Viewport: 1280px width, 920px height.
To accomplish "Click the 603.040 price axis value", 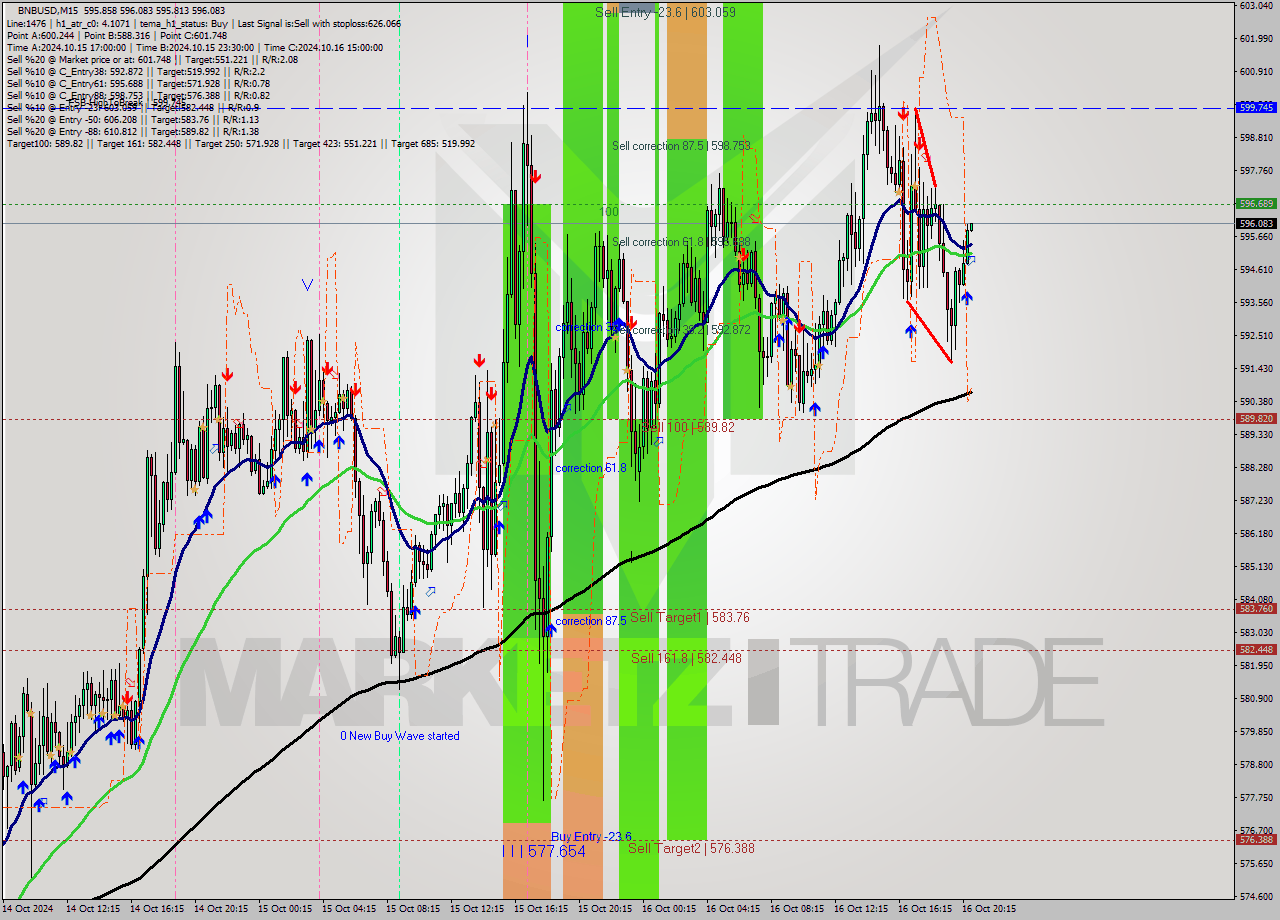I will [x=1256, y=5].
